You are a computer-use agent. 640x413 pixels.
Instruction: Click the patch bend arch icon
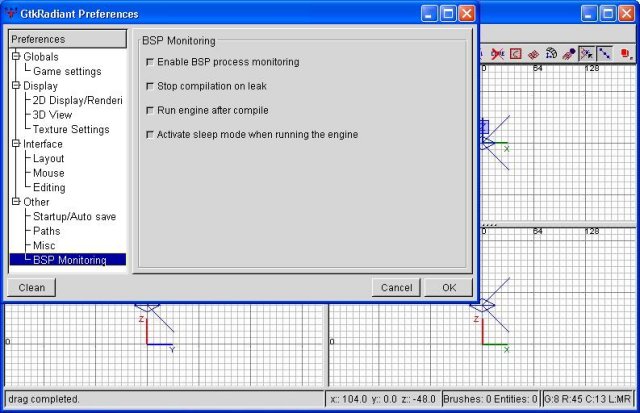coord(551,53)
